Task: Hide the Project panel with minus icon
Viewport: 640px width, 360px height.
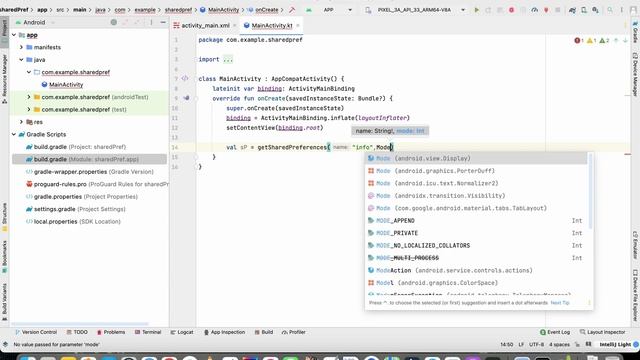Action: tap(163, 22)
